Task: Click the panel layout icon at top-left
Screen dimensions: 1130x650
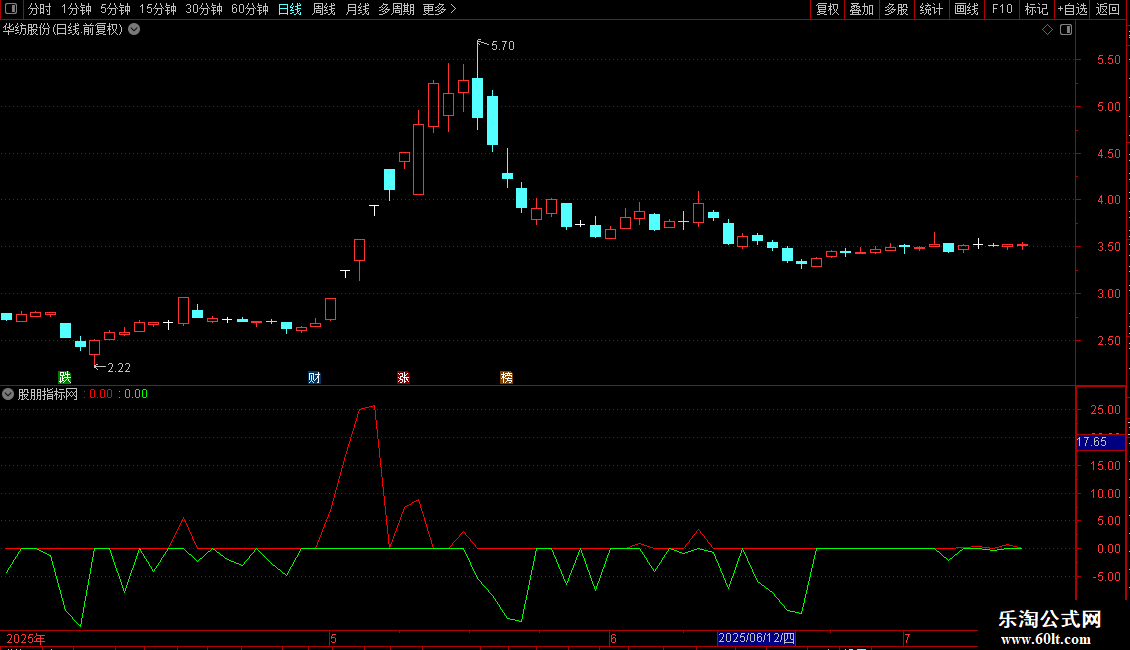Action: tap(11, 9)
